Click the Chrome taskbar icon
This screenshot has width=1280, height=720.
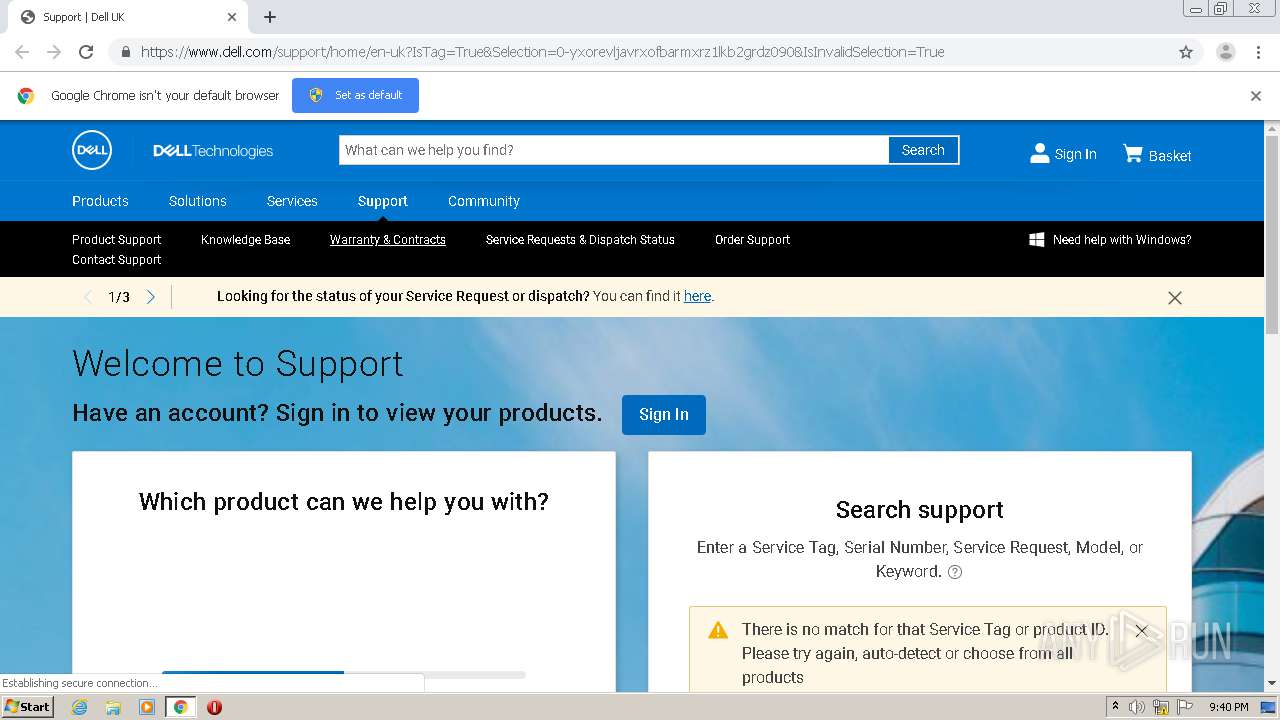[x=181, y=707]
